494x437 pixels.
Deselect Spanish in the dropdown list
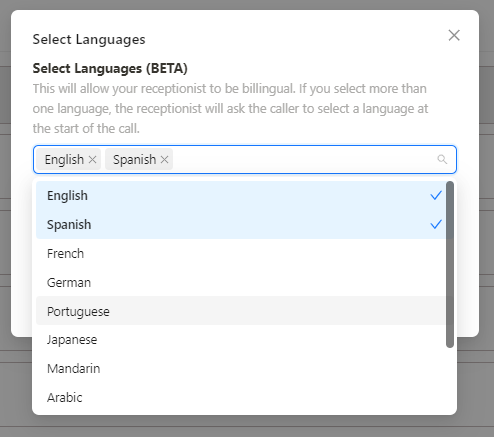[x=241, y=225]
